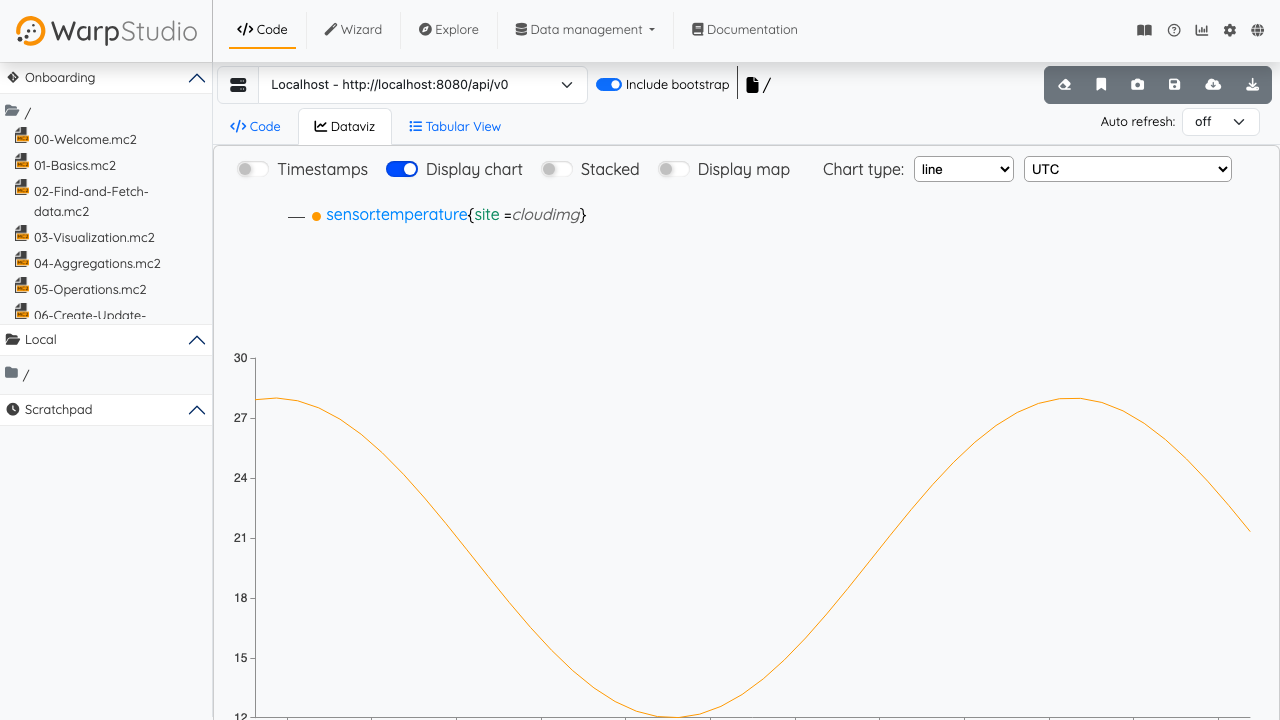Click the file icon next to slash path
This screenshot has height=720, width=1280.
click(x=752, y=85)
